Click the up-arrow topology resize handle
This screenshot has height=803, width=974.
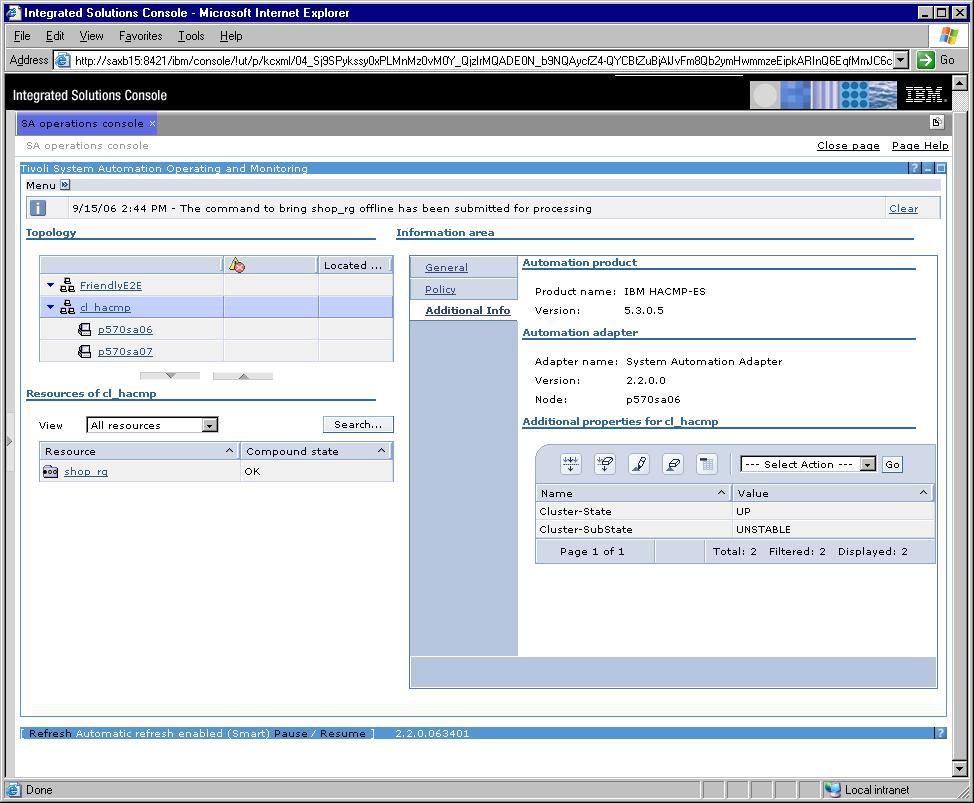pos(243,376)
